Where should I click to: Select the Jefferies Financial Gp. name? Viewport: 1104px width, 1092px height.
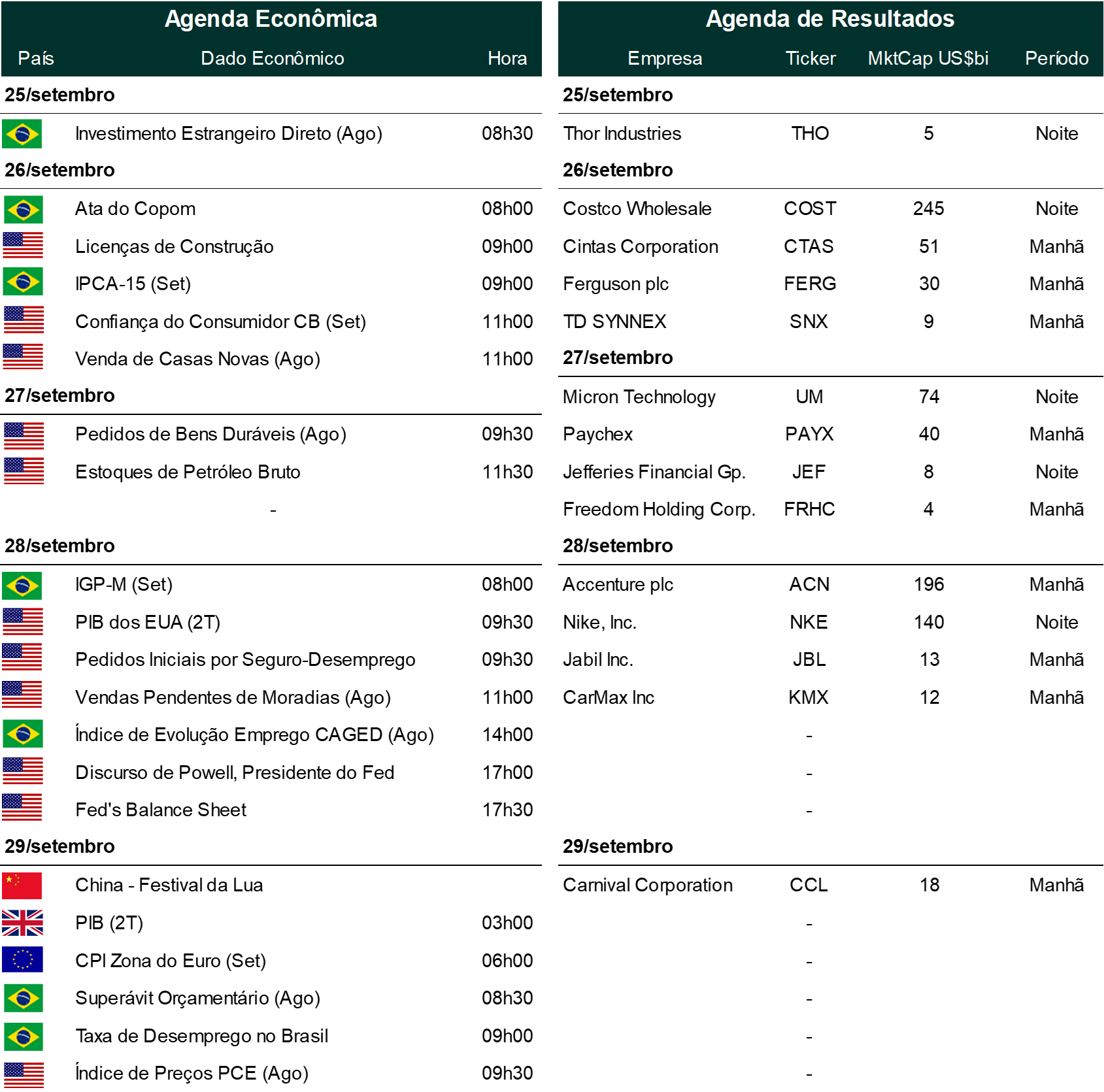654,472
